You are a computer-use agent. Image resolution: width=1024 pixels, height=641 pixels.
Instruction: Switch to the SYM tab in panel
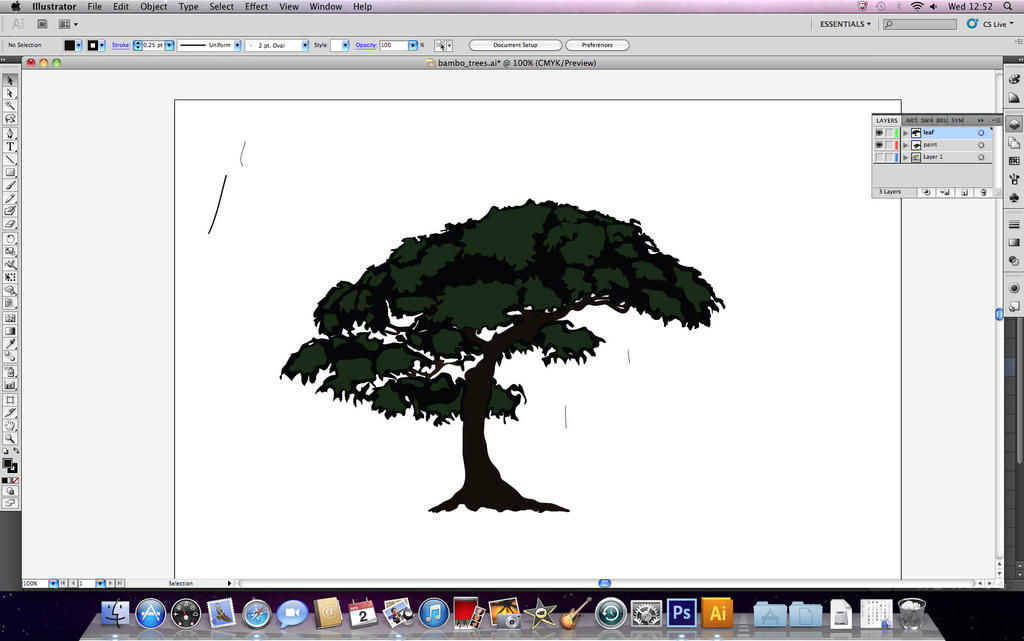pos(957,121)
